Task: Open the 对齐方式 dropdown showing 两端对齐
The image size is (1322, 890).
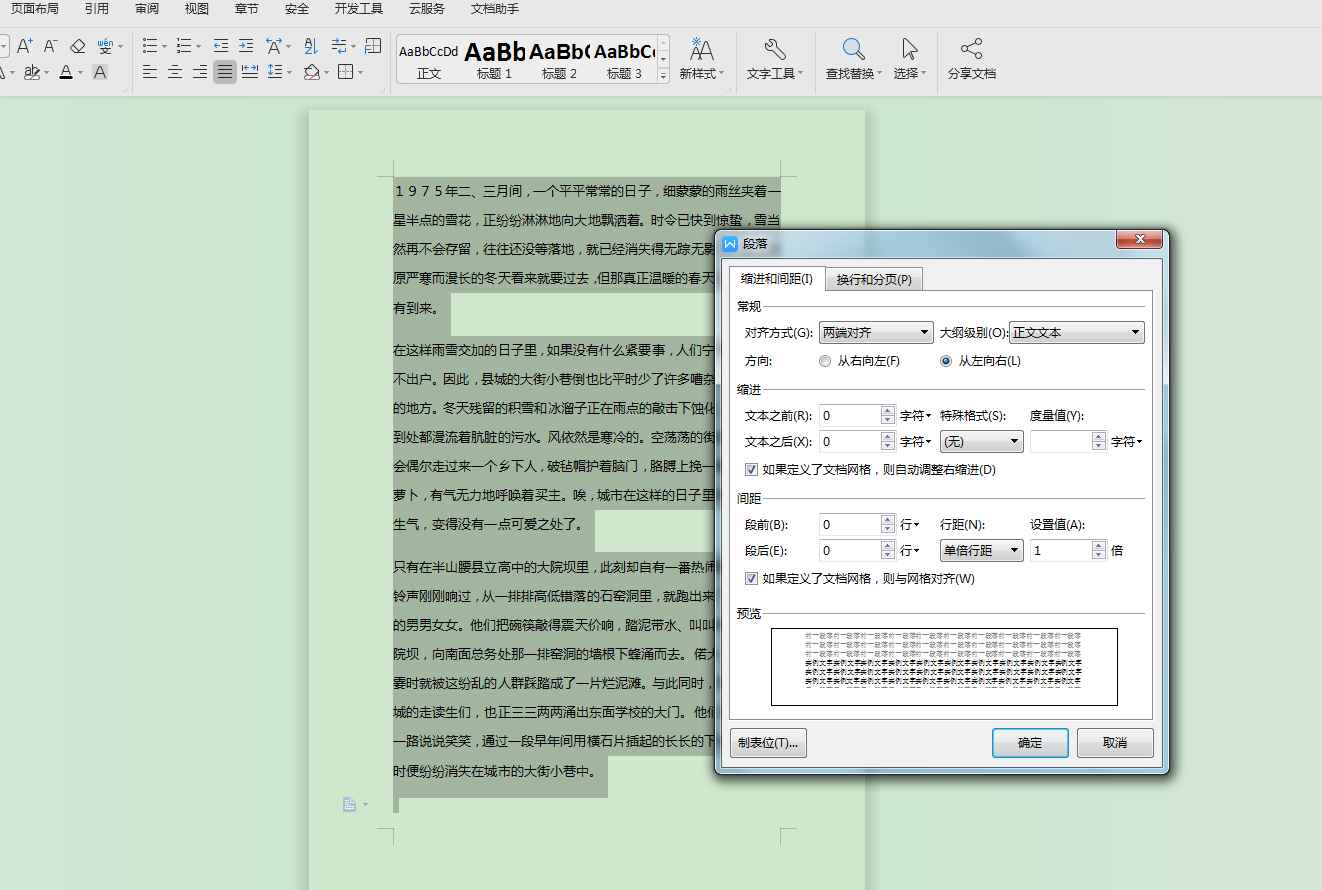Action: pyautogui.click(x=876, y=333)
